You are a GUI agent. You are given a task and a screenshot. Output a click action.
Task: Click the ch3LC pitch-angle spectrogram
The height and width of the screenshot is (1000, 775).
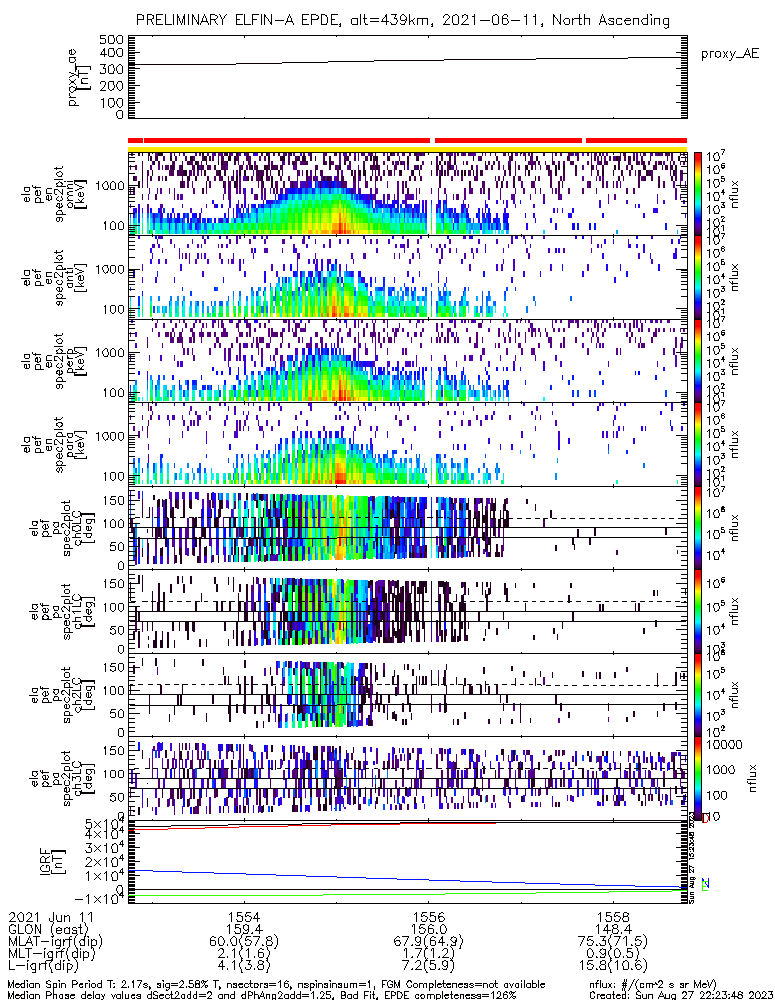tap(408, 779)
